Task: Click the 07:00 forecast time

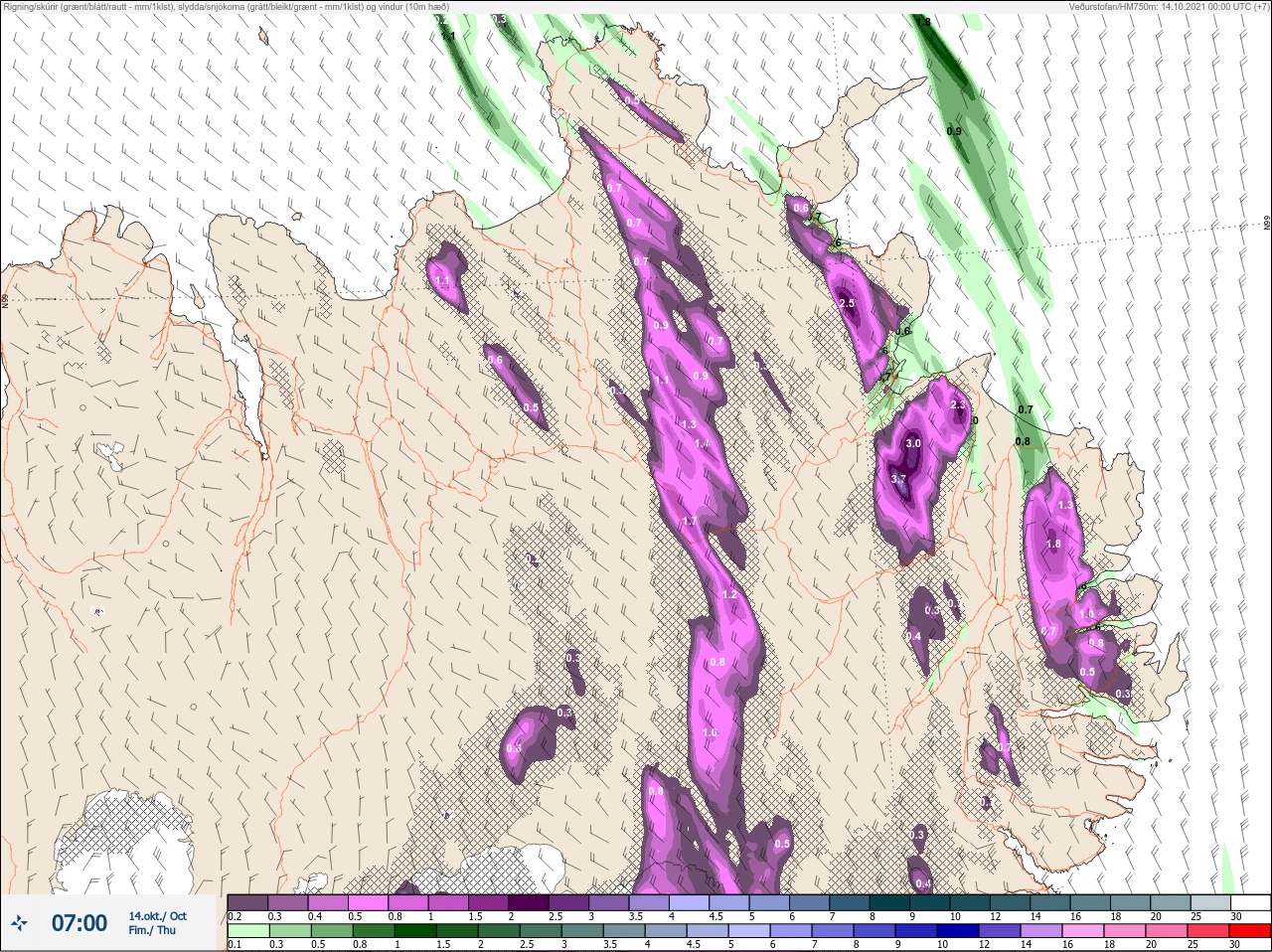Action: [79, 923]
